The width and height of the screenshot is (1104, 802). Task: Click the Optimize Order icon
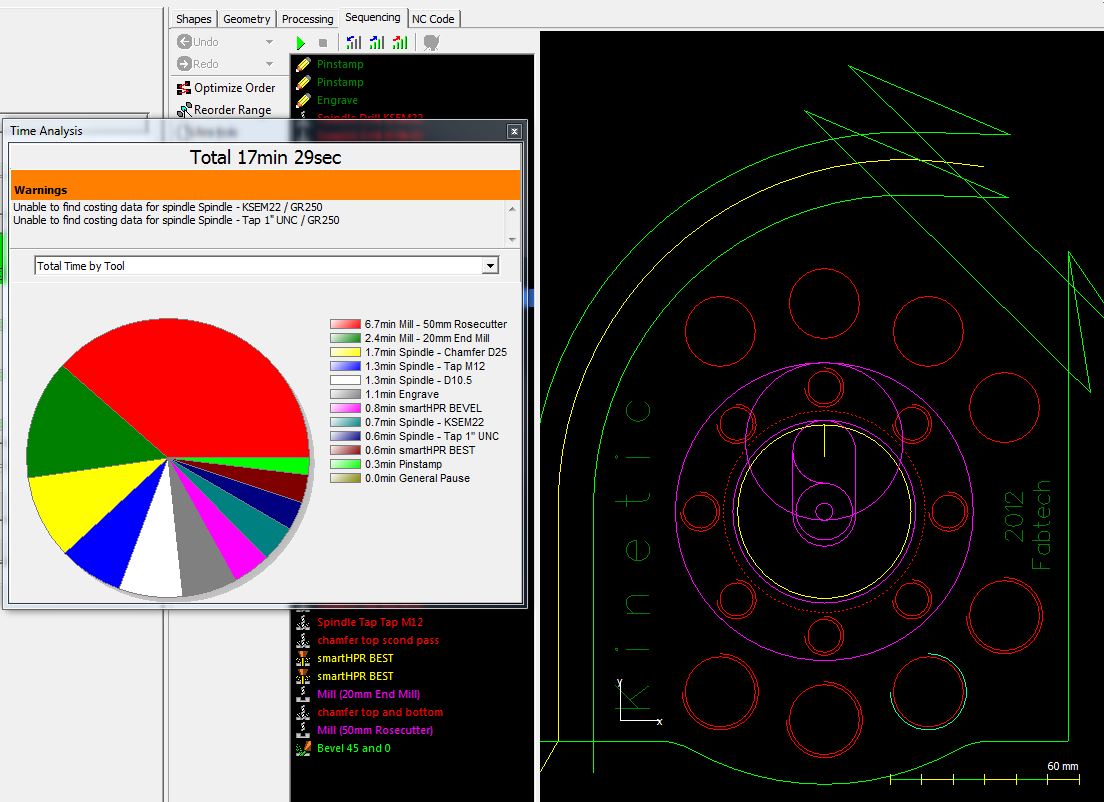[x=184, y=88]
